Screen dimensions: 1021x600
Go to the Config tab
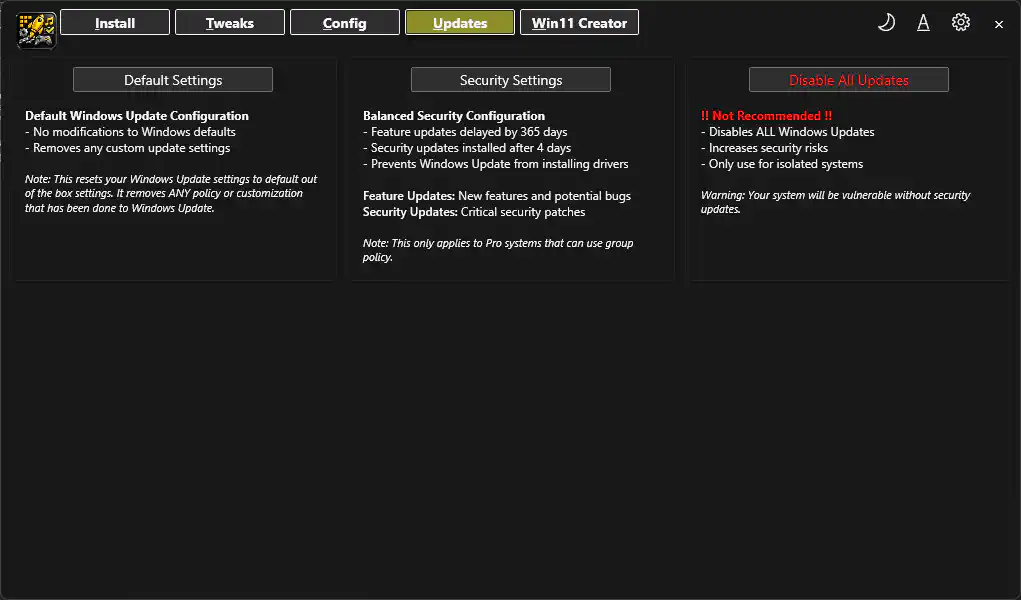(x=344, y=23)
